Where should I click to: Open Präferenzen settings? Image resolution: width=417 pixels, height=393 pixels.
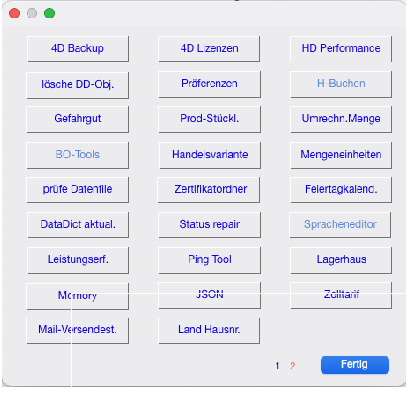[x=209, y=84]
